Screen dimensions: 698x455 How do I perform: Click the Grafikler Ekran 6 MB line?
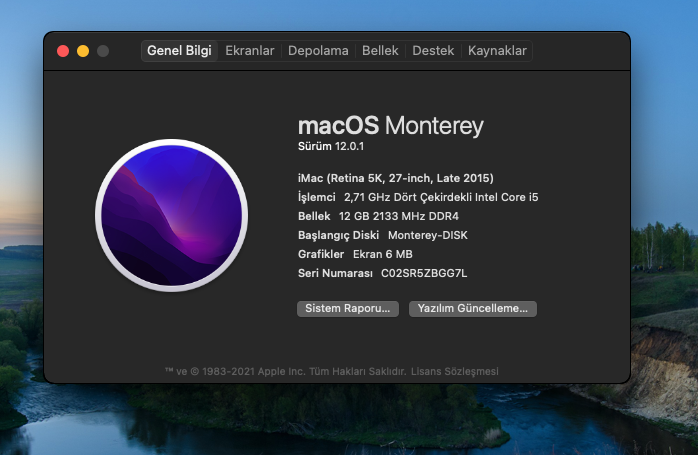(x=355, y=254)
